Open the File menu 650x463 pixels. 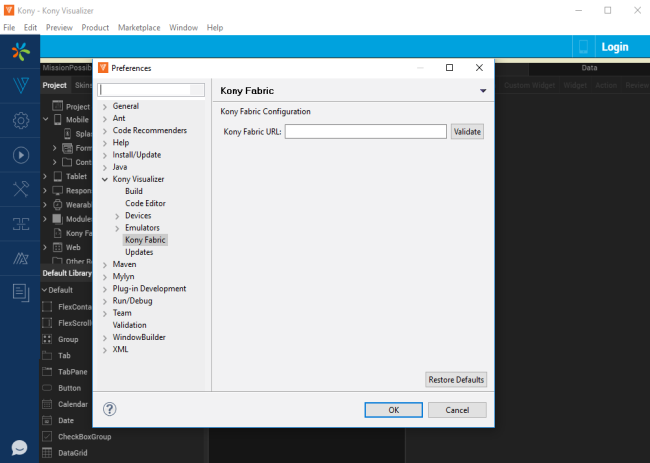coord(9,28)
